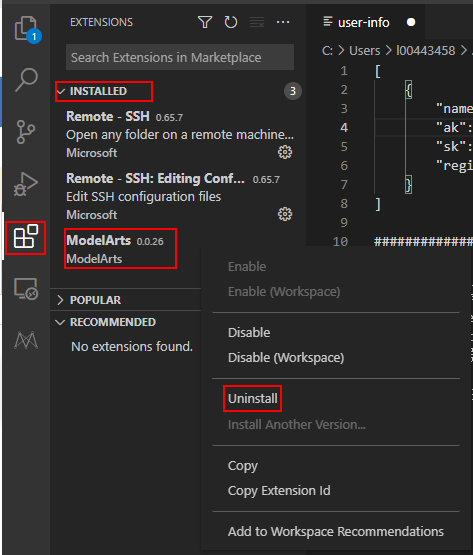Open the Search view icon
This screenshot has height=555, width=473.
tap(26, 80)
